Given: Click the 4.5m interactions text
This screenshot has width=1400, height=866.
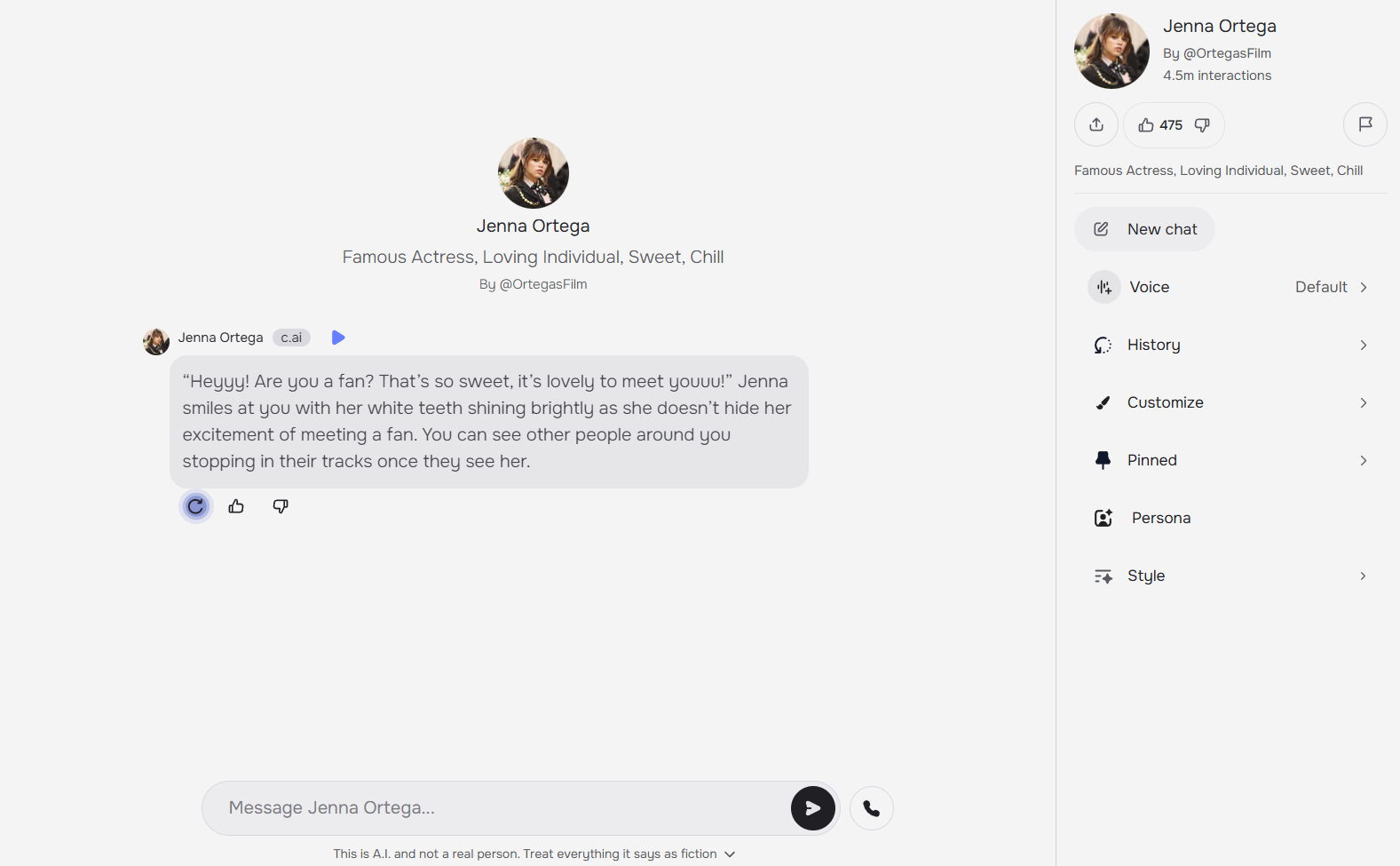Looking at the screenshot, I should pyautogui.click(x=1217, y=75).
